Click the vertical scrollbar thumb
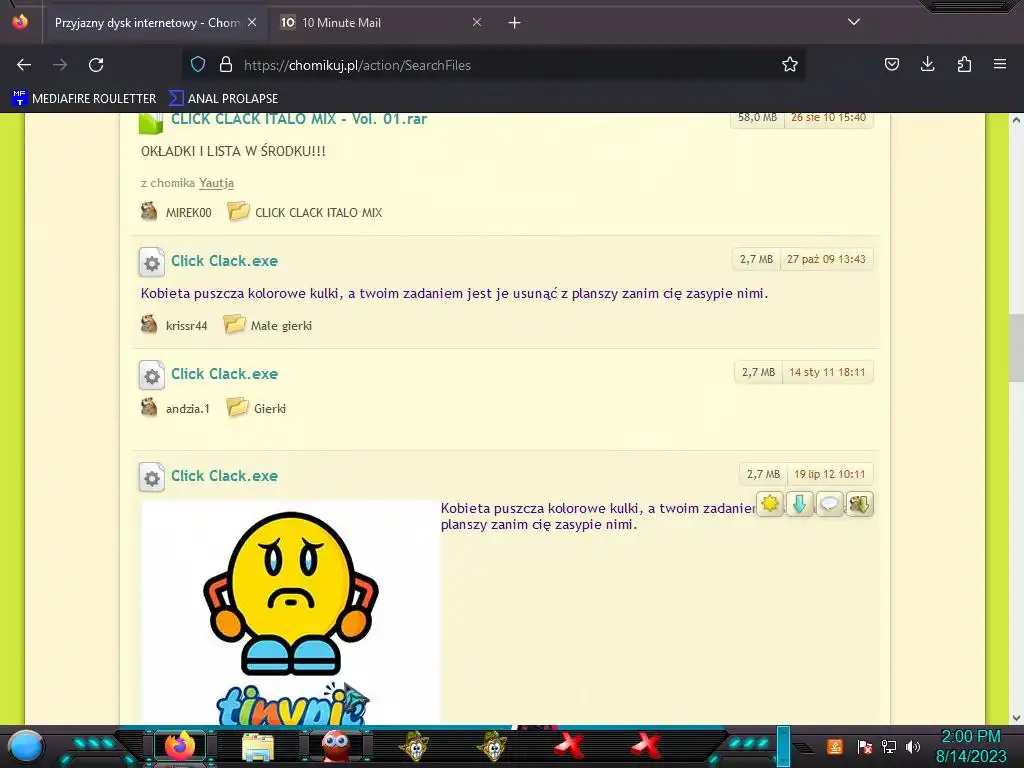1024x768 pixels. (x=1016, y=347)
